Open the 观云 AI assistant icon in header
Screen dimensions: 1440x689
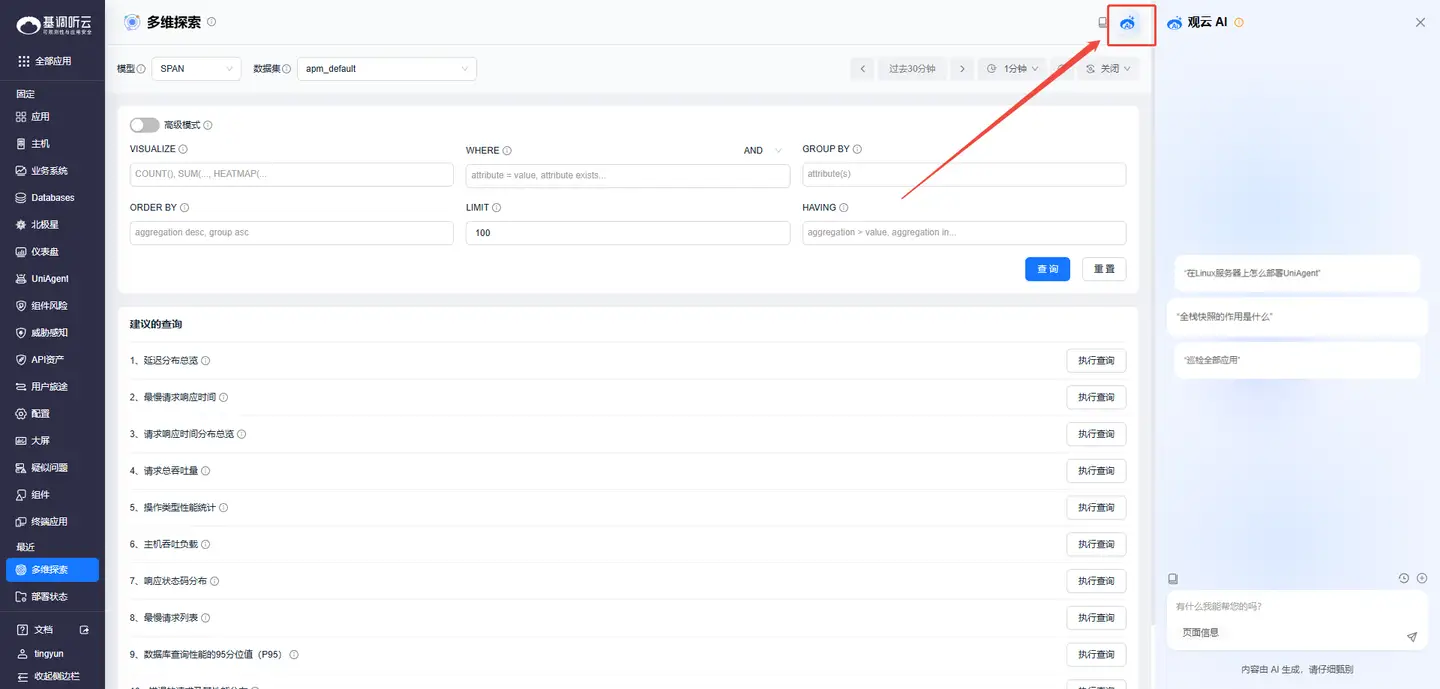click(x=1128, y=23)
